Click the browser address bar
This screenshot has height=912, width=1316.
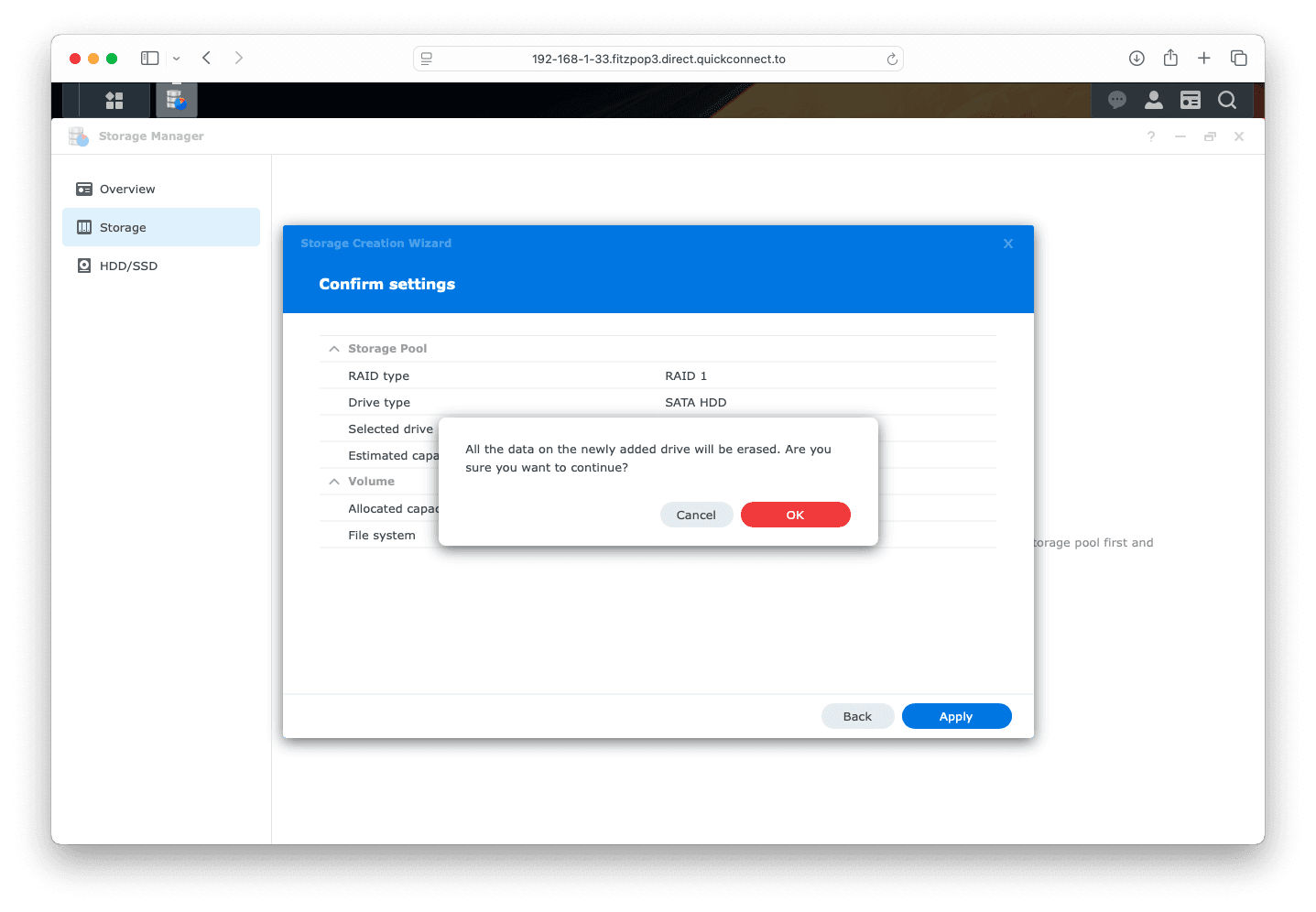click(658, 59)
